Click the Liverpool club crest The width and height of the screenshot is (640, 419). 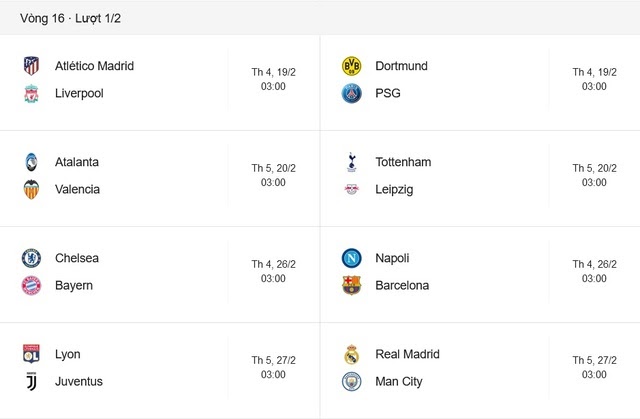30,94
